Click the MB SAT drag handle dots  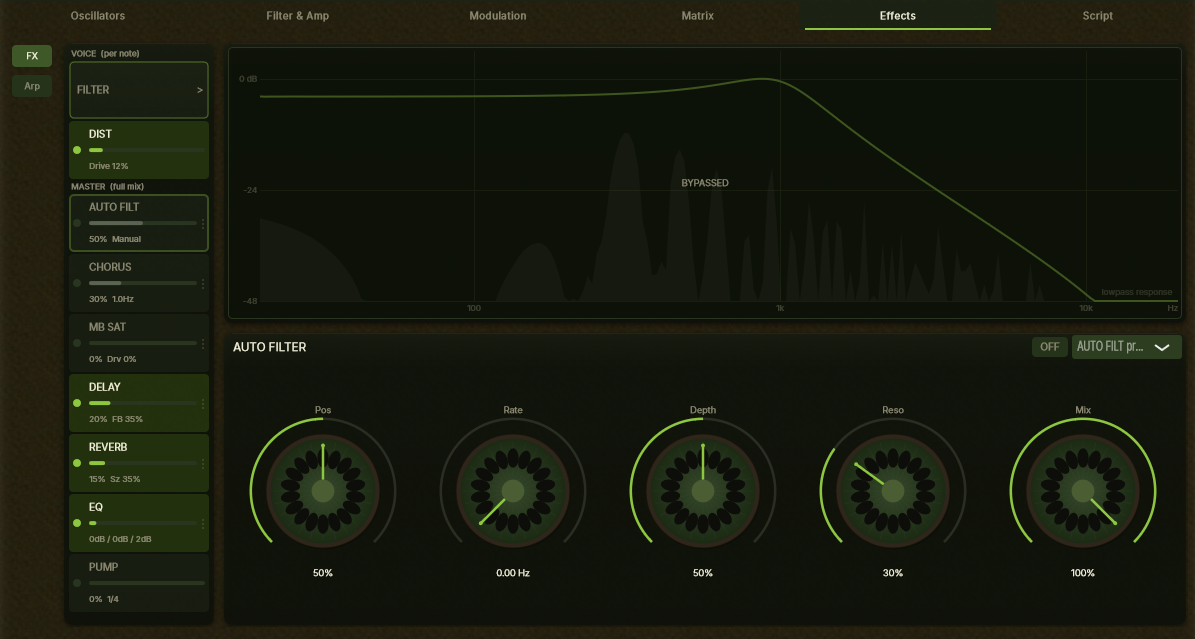pos(203,343)
